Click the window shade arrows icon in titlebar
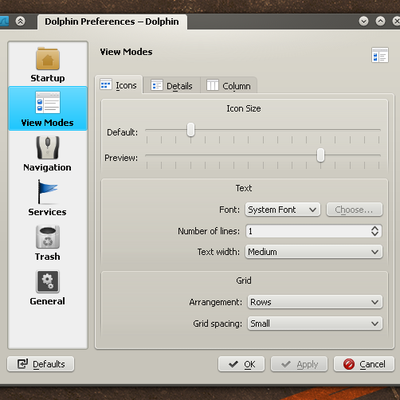 point(20,22)
